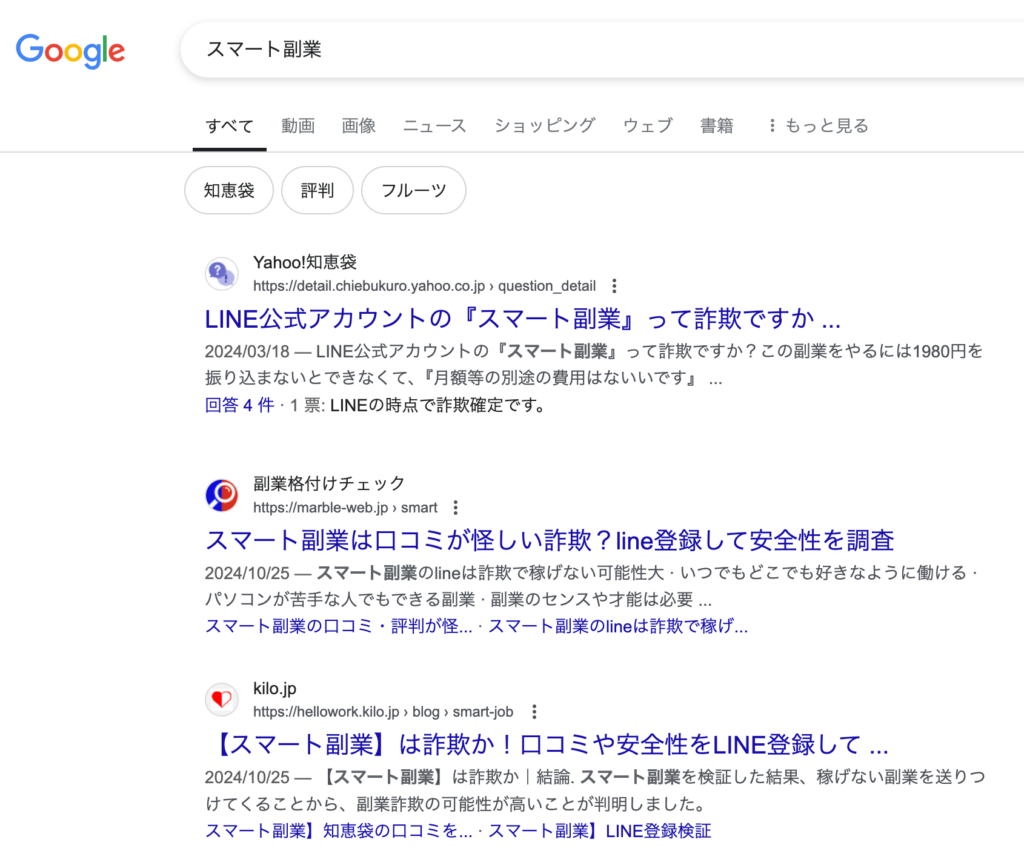Open 副業格付けチェック result favicon
Screen dimensions: 1024x865
coord(222,495)
